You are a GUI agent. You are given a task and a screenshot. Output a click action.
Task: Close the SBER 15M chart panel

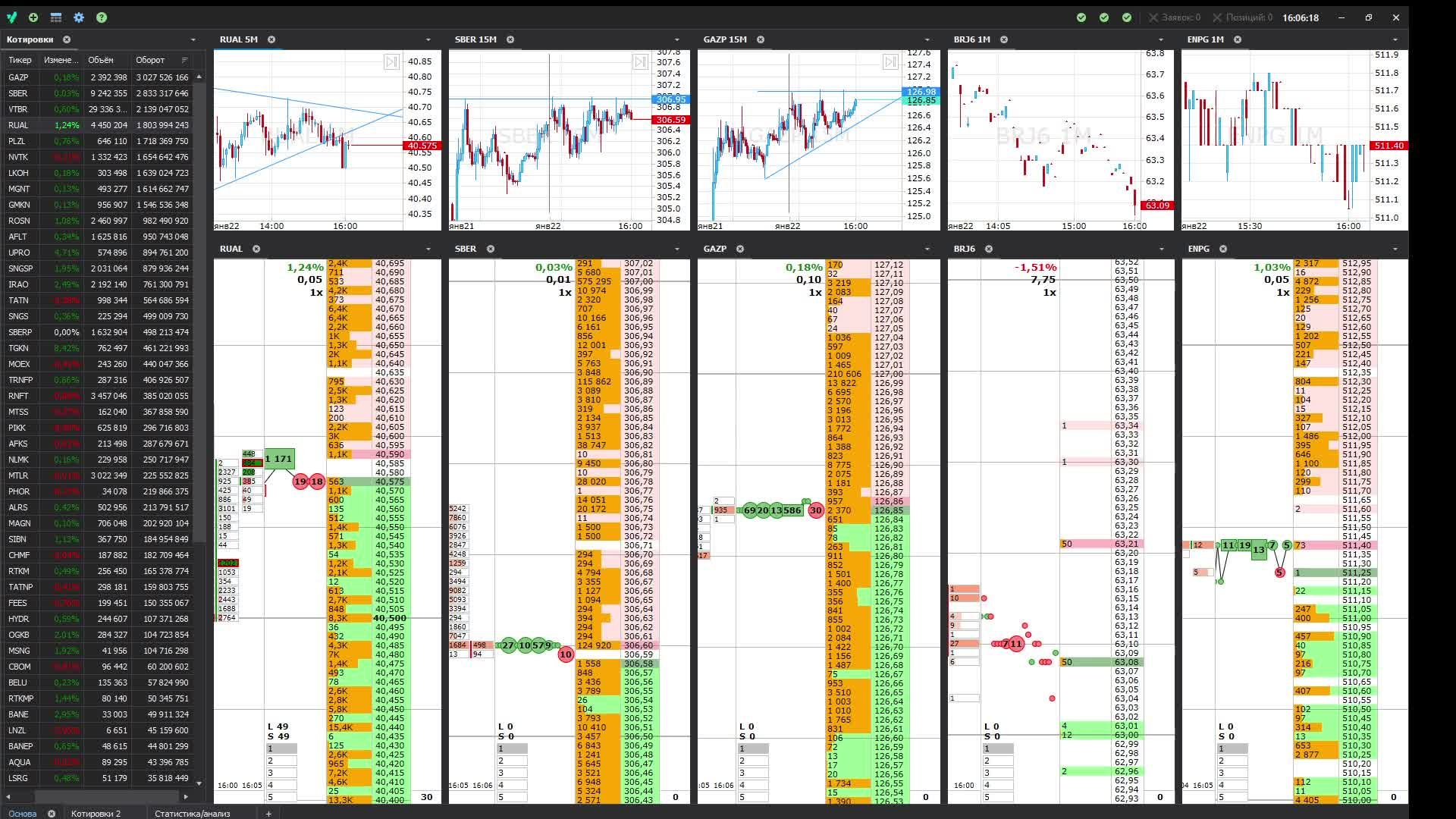pyautogui.click(x=510, y=39)
